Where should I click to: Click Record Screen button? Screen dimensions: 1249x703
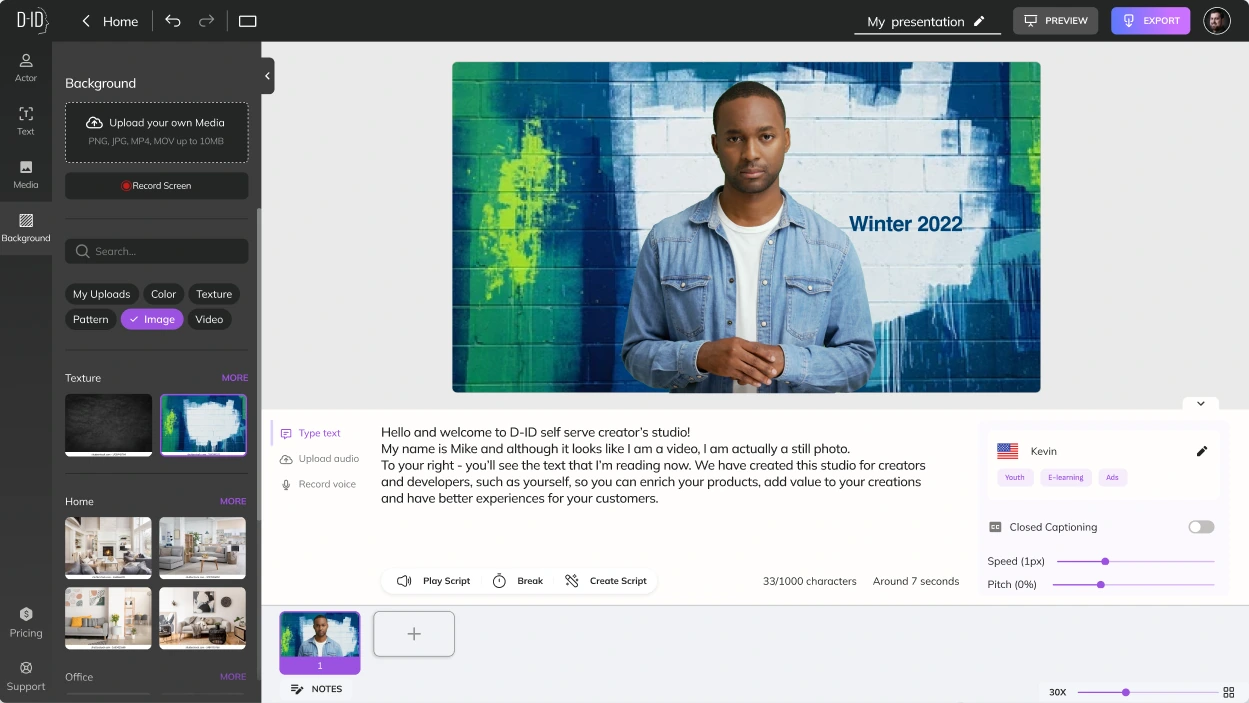(x=157, y=186)
